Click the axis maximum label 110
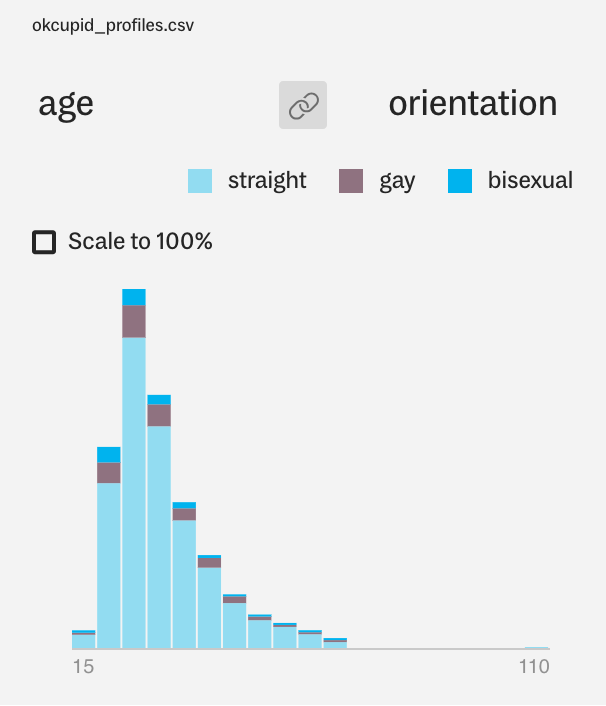 [x=533, y=666]
